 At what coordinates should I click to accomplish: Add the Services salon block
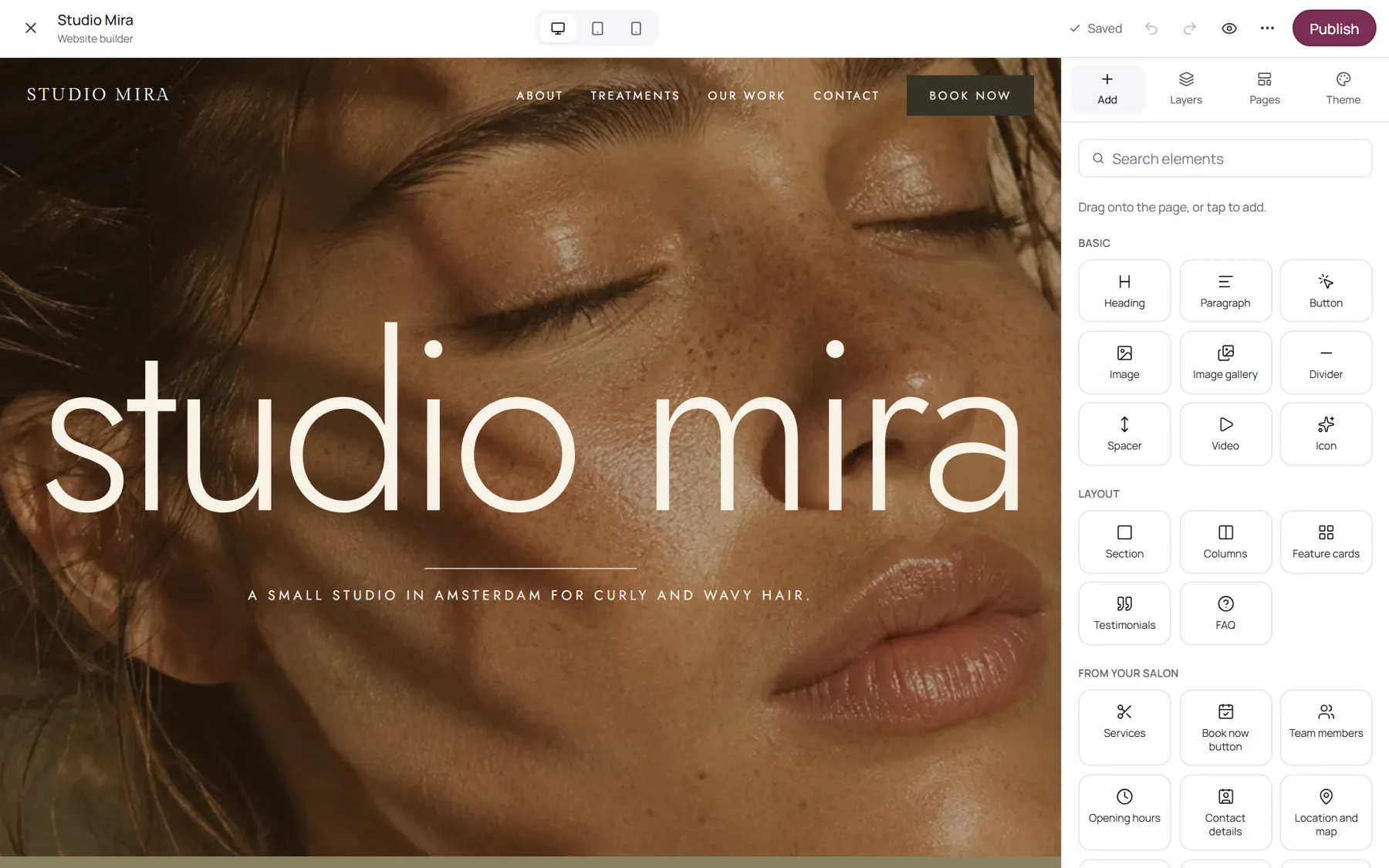1124,728
